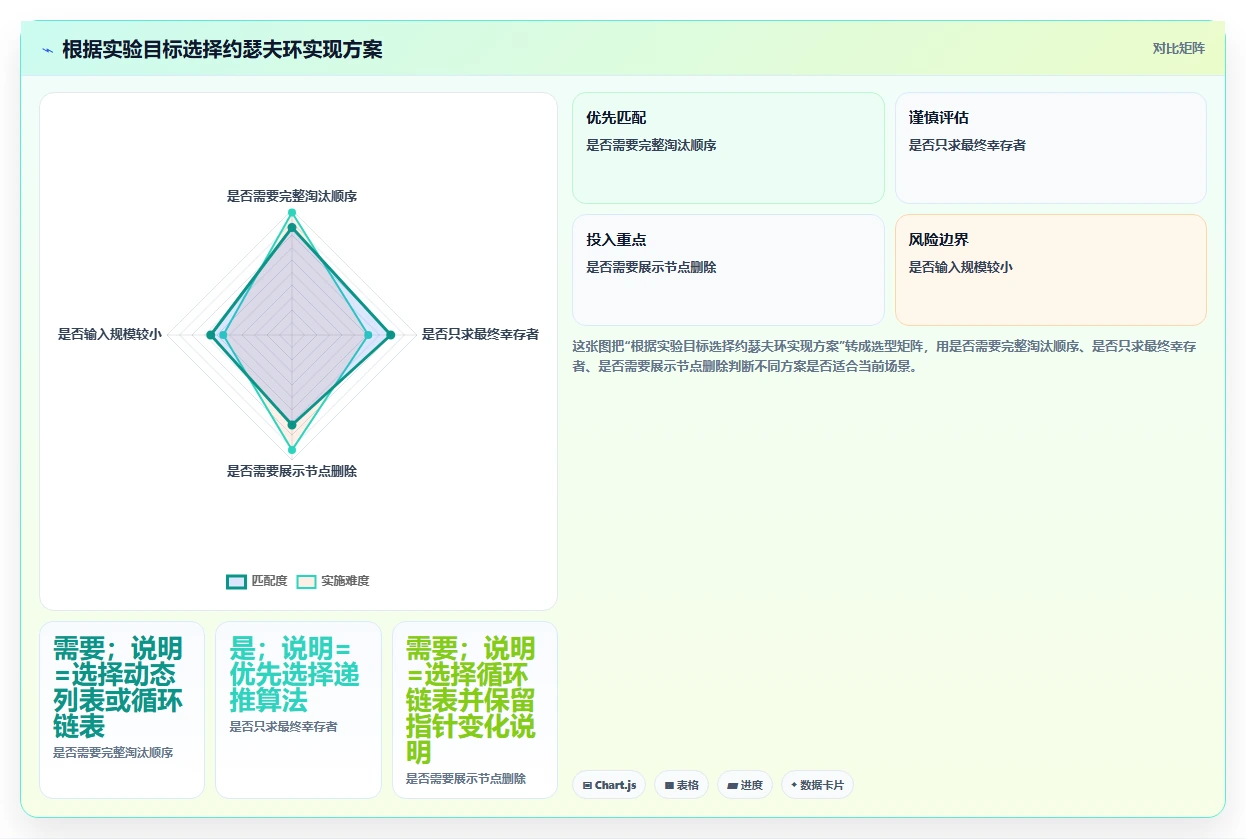1246x839 pixels.
Task: Select the 进度 tag pill
Action: tap(745, 785)
